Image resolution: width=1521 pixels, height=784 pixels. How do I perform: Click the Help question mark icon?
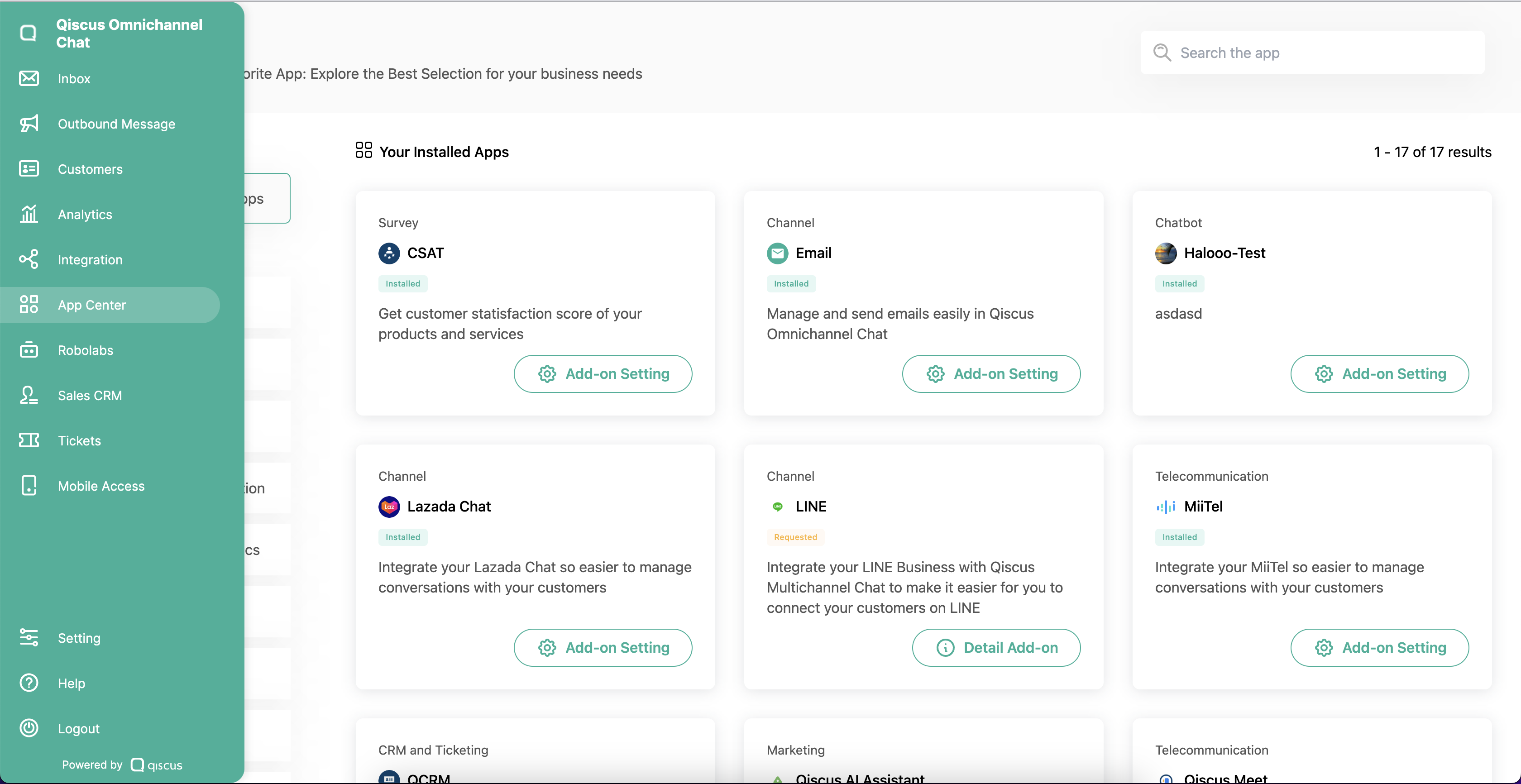tap(29, 683)
